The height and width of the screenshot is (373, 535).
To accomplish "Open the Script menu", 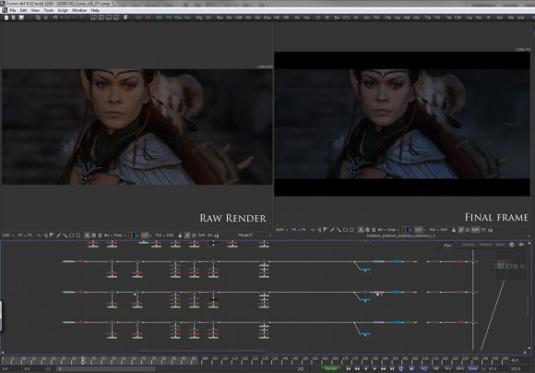I will [x=63, y=10].
